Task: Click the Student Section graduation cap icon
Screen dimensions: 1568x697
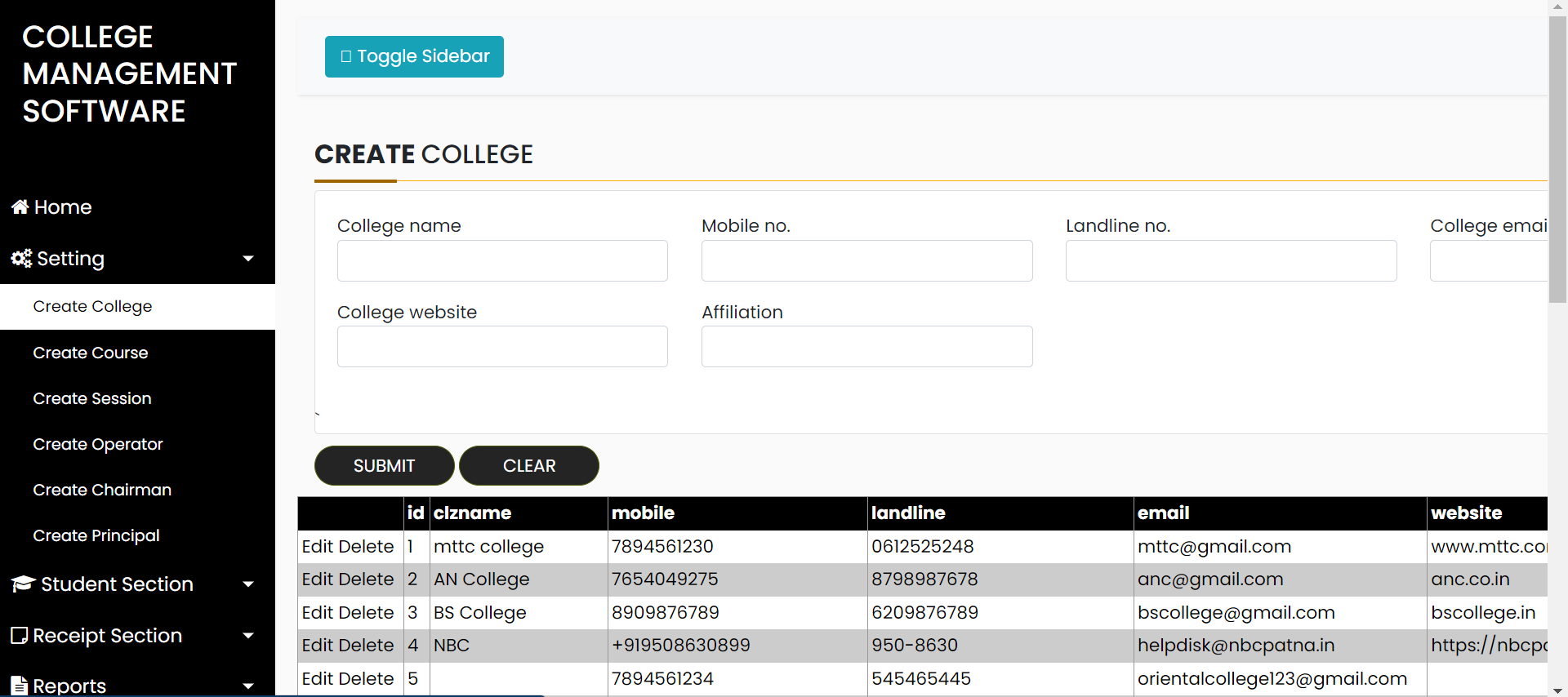Action: (23, 584)
